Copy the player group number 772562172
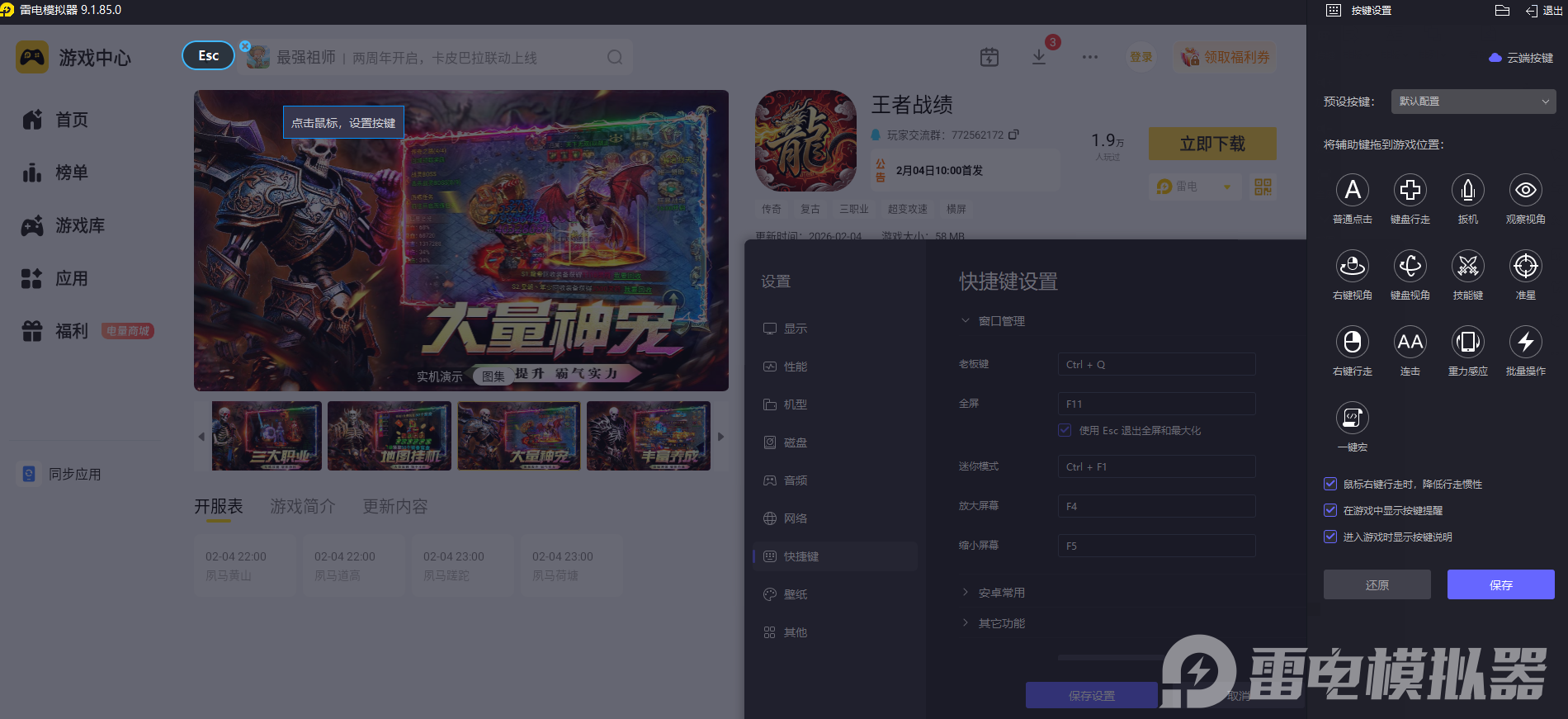The width and height of the screenshot is (1568, 719). [1014, 135]
